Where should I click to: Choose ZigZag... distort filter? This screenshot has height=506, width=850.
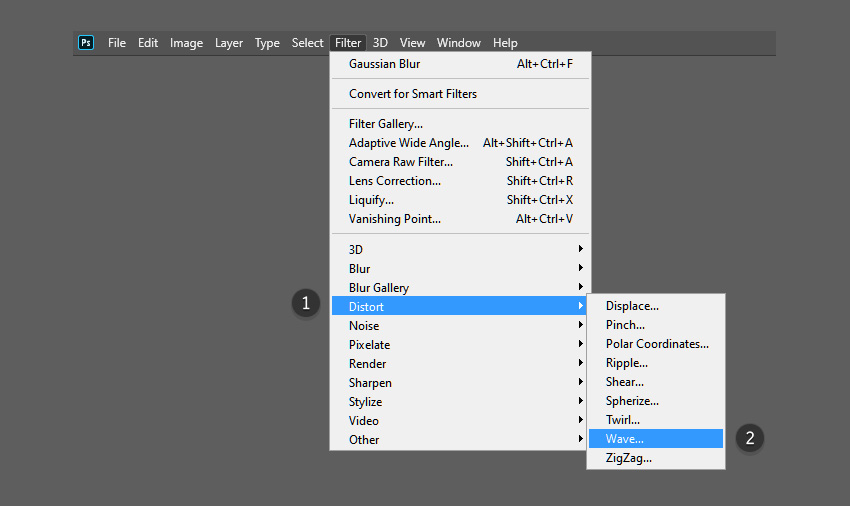(656, 458)
